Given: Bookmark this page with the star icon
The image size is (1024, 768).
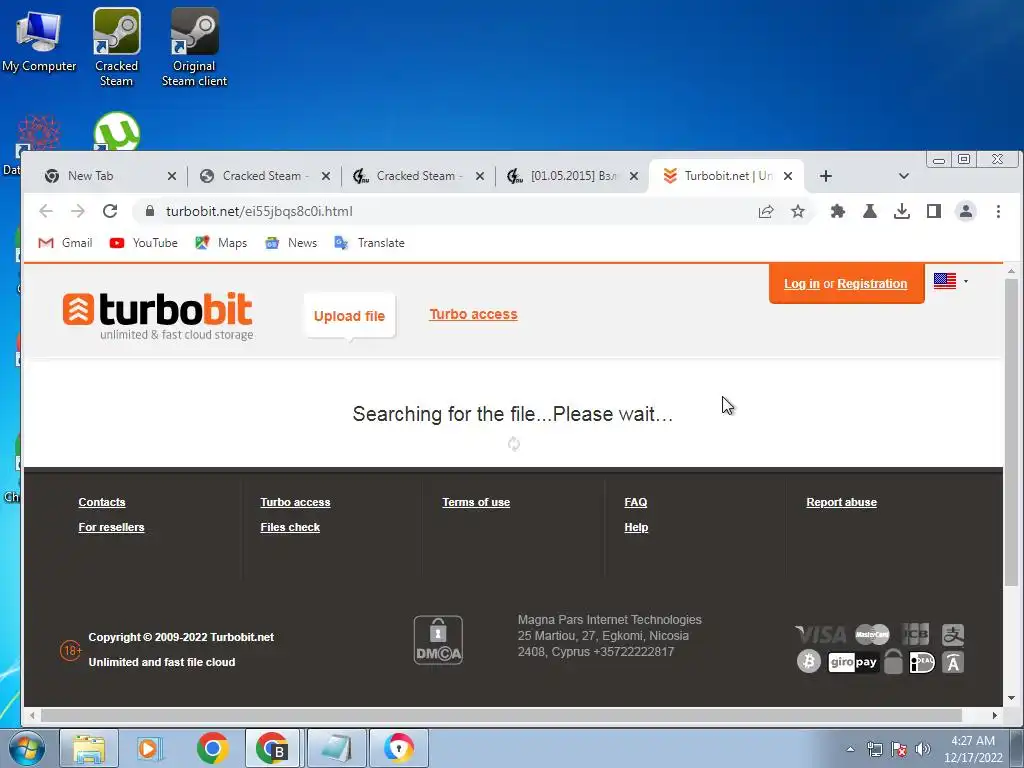Looking at the screenshot, I should click(x=797, y=211).
